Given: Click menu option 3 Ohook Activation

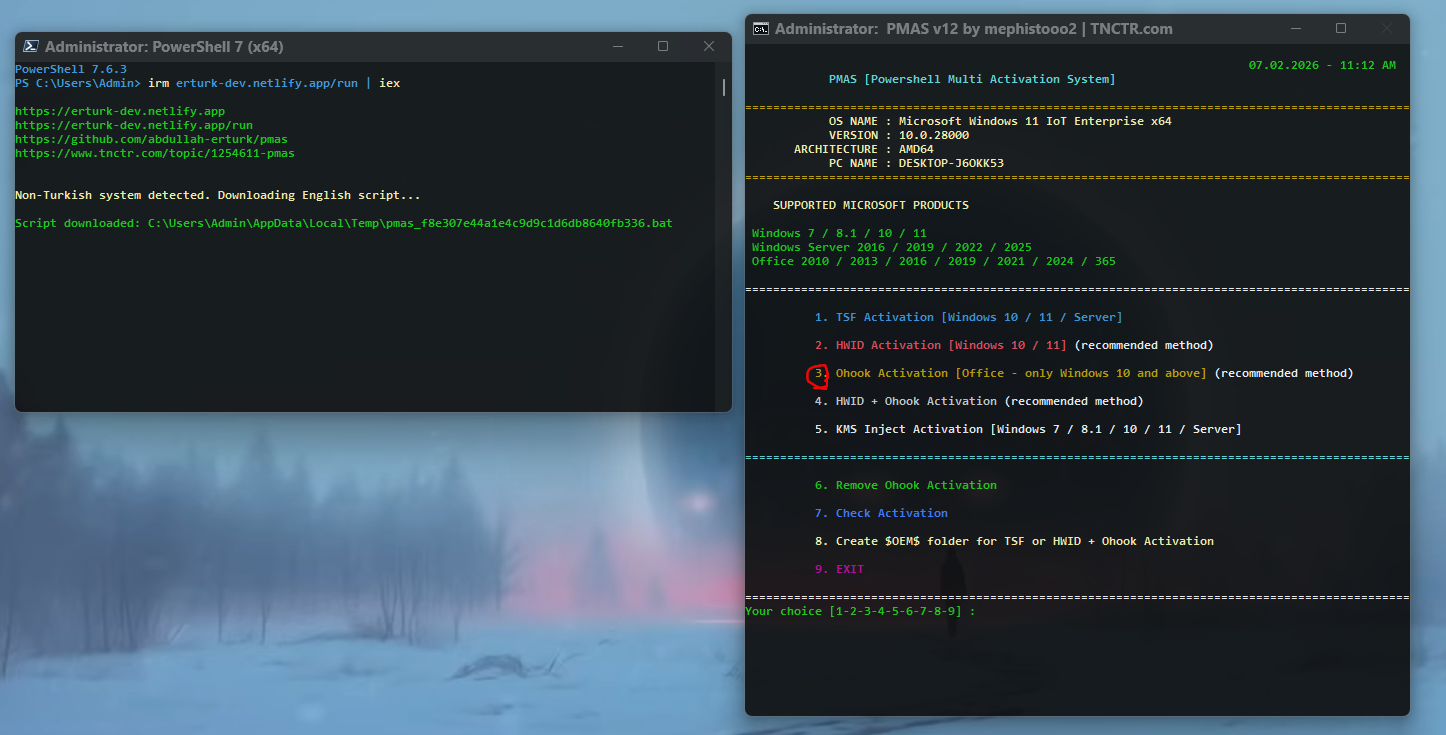Looking at the screenshot, I should click(x=1084, y=373).
